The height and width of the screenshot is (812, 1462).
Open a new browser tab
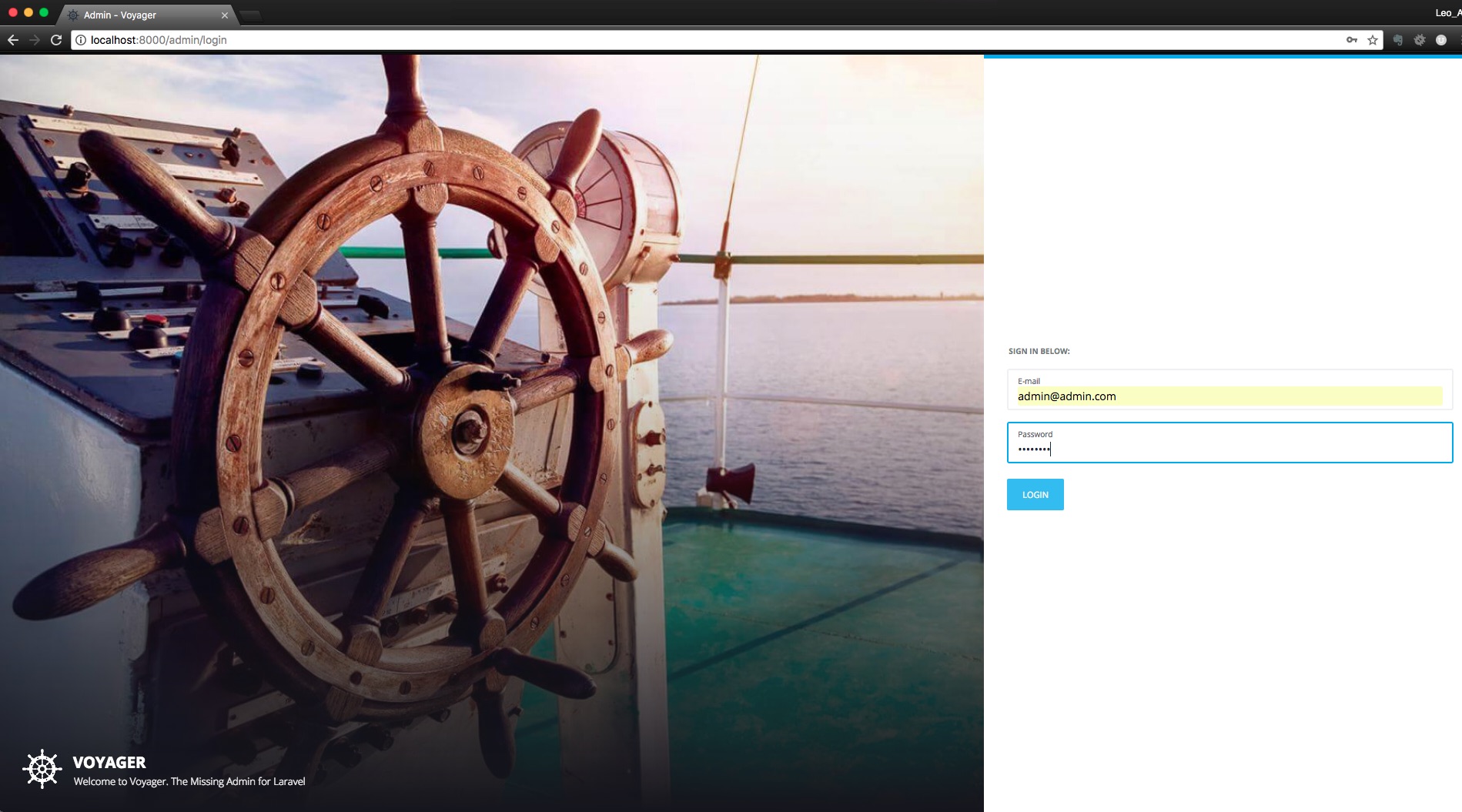tap(251, 15)
